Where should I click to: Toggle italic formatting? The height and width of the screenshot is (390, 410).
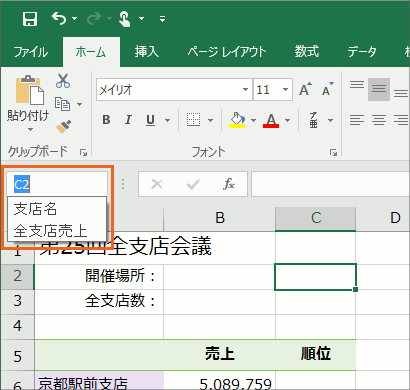pyautogui.click(x=128, y=120)
